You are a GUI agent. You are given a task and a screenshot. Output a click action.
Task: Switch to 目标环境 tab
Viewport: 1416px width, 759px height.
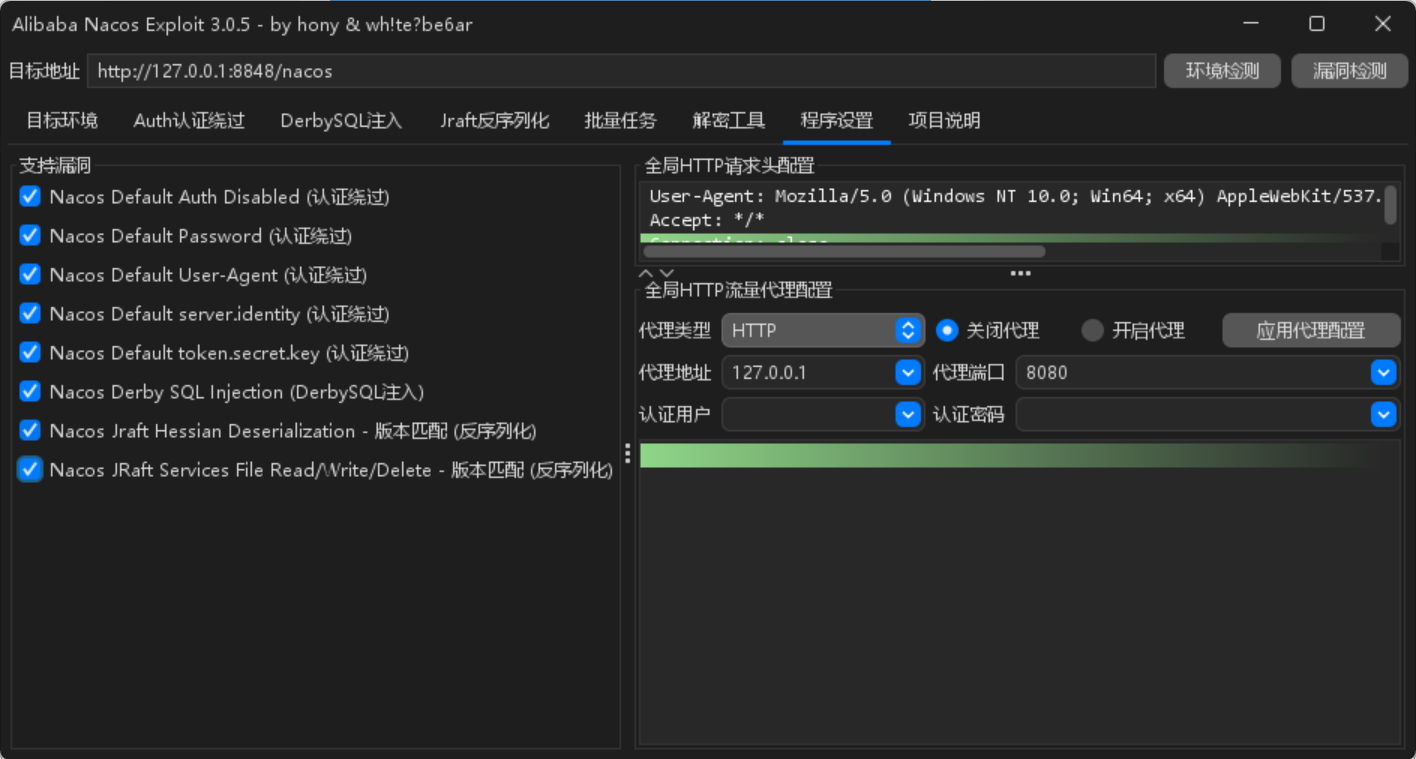coord(62,121)
